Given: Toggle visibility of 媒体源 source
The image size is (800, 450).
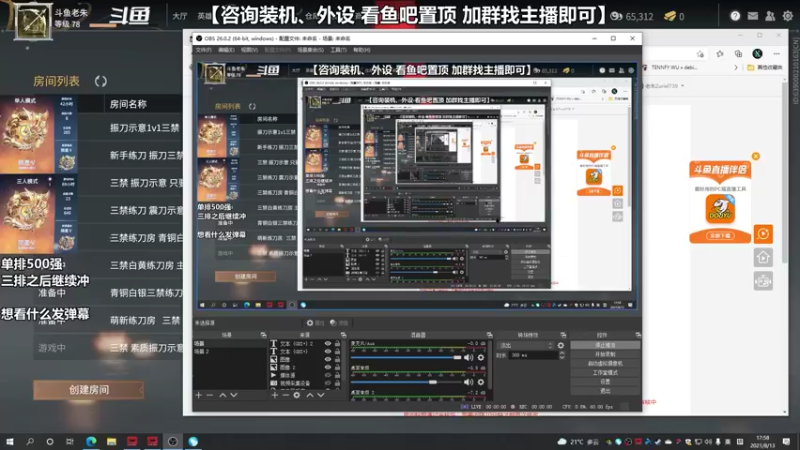Looking at the screenshot, I should tap(328, 375).
